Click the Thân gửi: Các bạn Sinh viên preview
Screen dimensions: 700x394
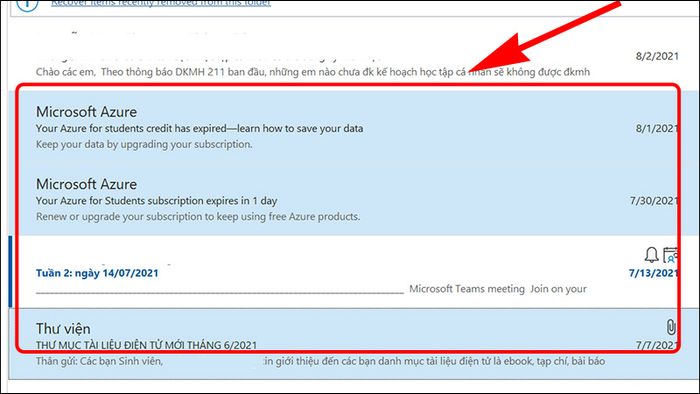pos(99,361)
